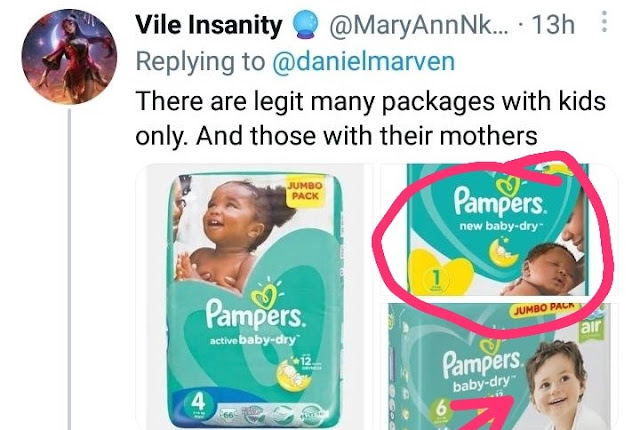Click the 'air' label on bottom-right pack
Viewport: 640px width, 430px height.
pos(590,326)
